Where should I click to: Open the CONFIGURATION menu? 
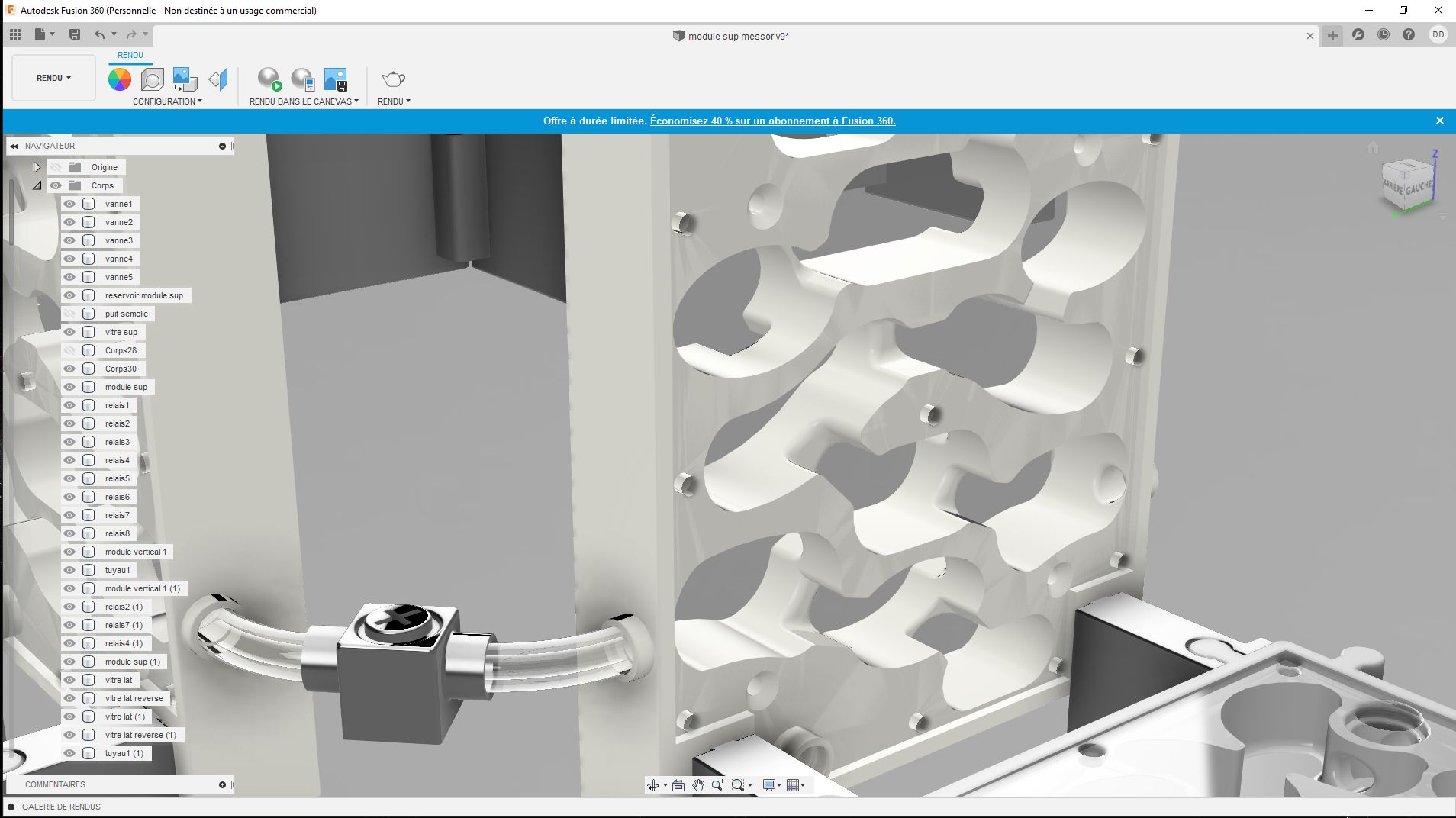(167, 101)
